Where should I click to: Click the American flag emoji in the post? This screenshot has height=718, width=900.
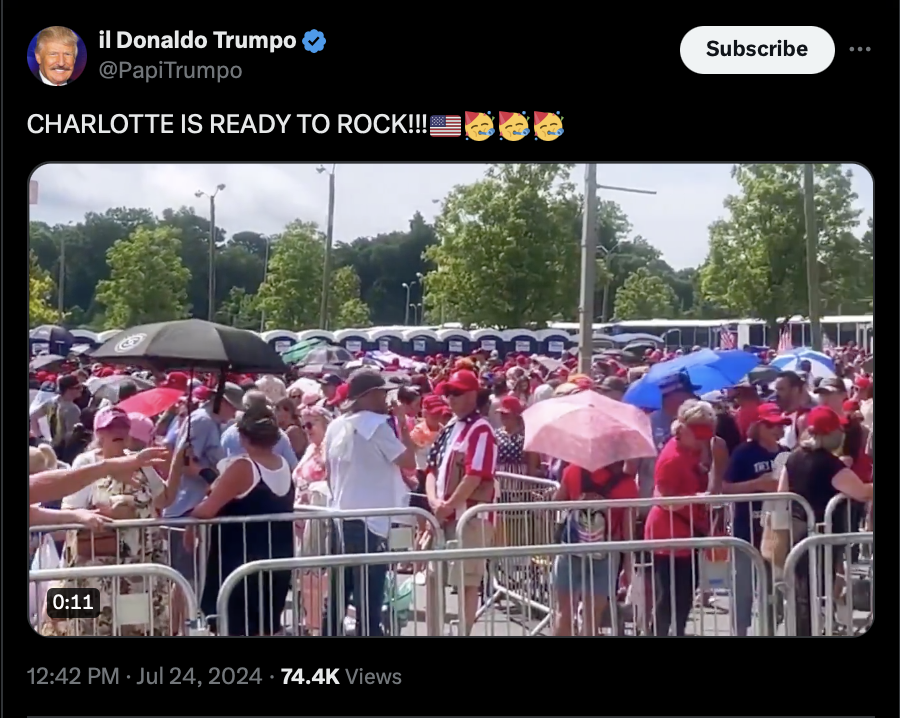point(445,126)
